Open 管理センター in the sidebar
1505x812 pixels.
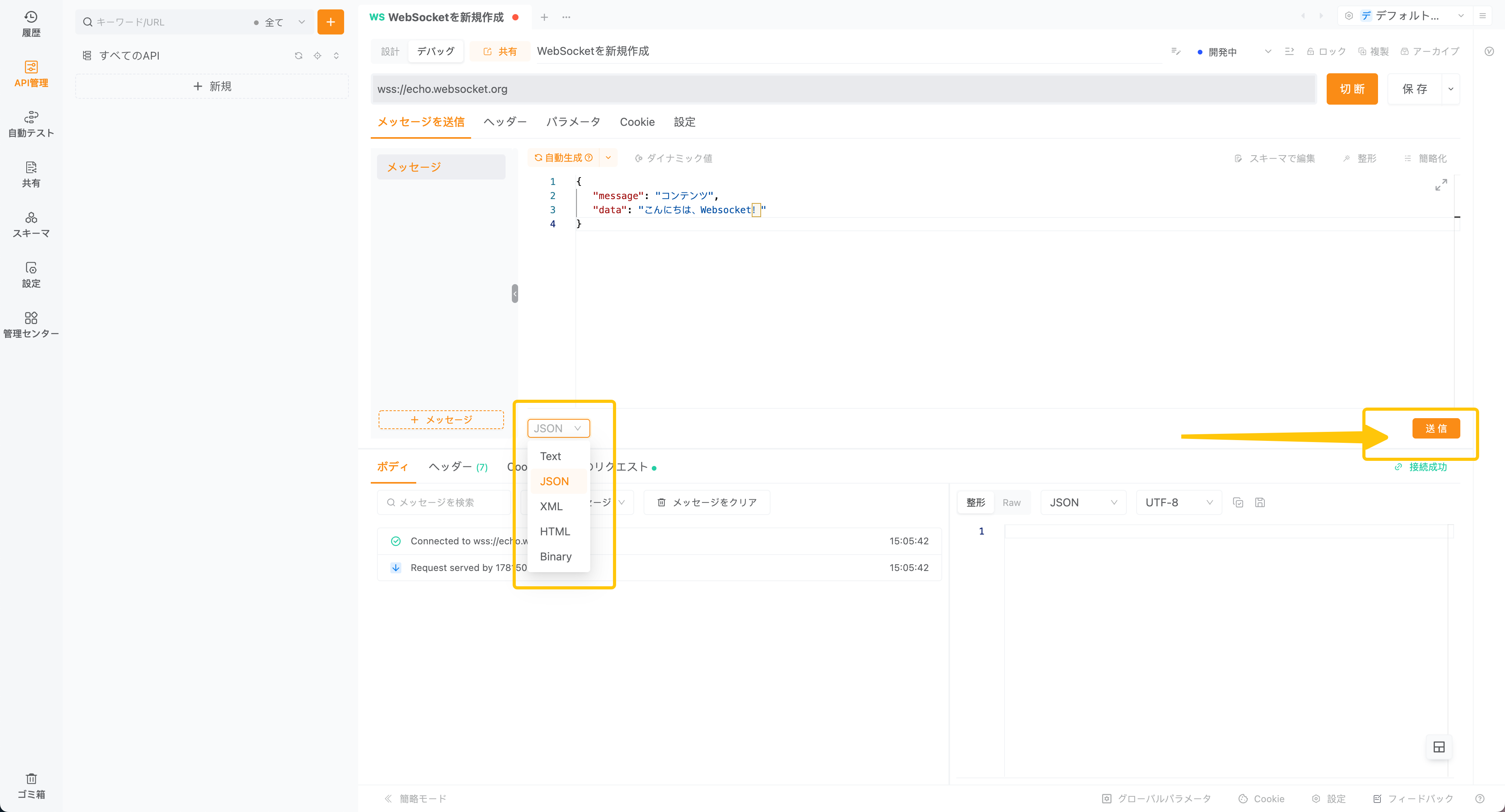click(x=31, y=325)
